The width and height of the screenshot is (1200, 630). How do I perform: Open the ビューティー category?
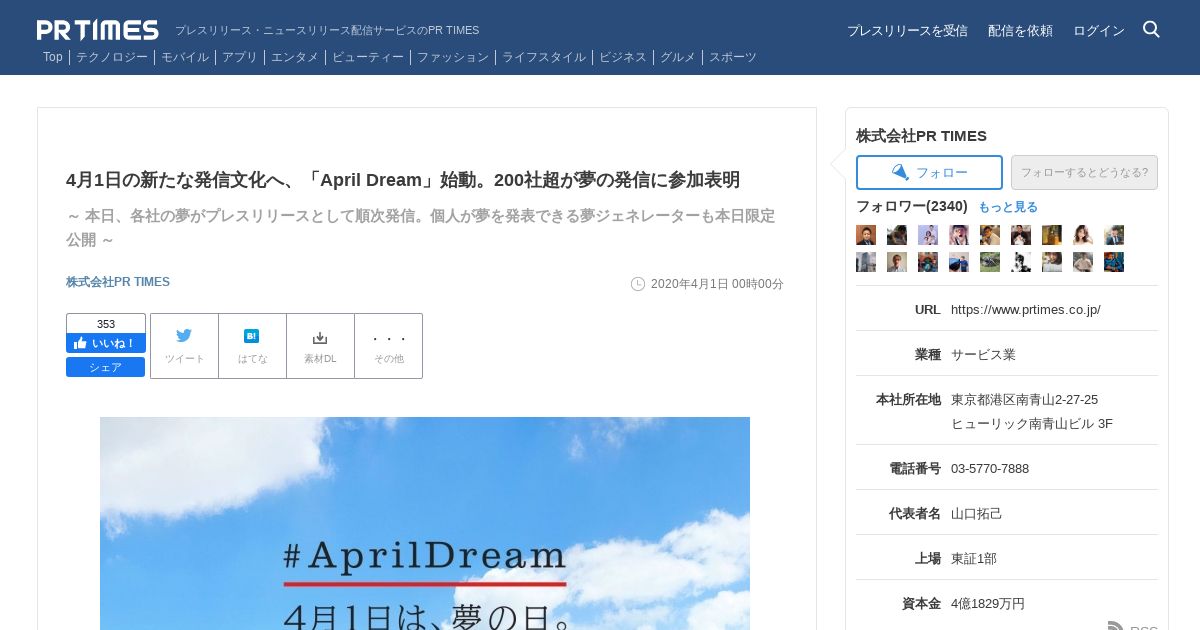coord(368,57)
